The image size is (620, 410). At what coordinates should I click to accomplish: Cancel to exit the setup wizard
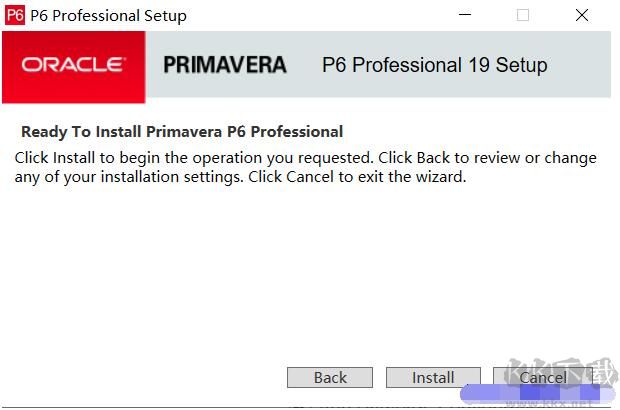541,378
